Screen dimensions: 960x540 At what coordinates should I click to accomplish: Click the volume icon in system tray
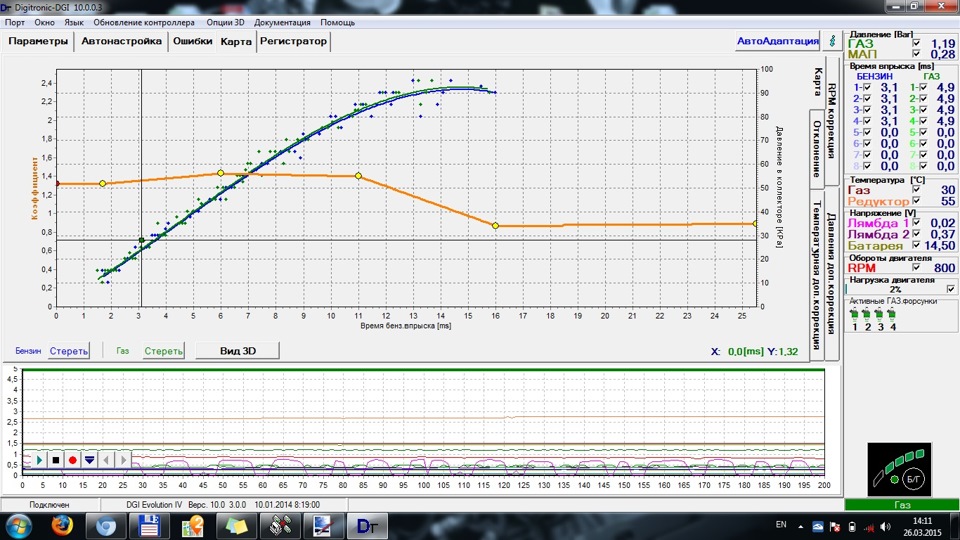(885, 527)
